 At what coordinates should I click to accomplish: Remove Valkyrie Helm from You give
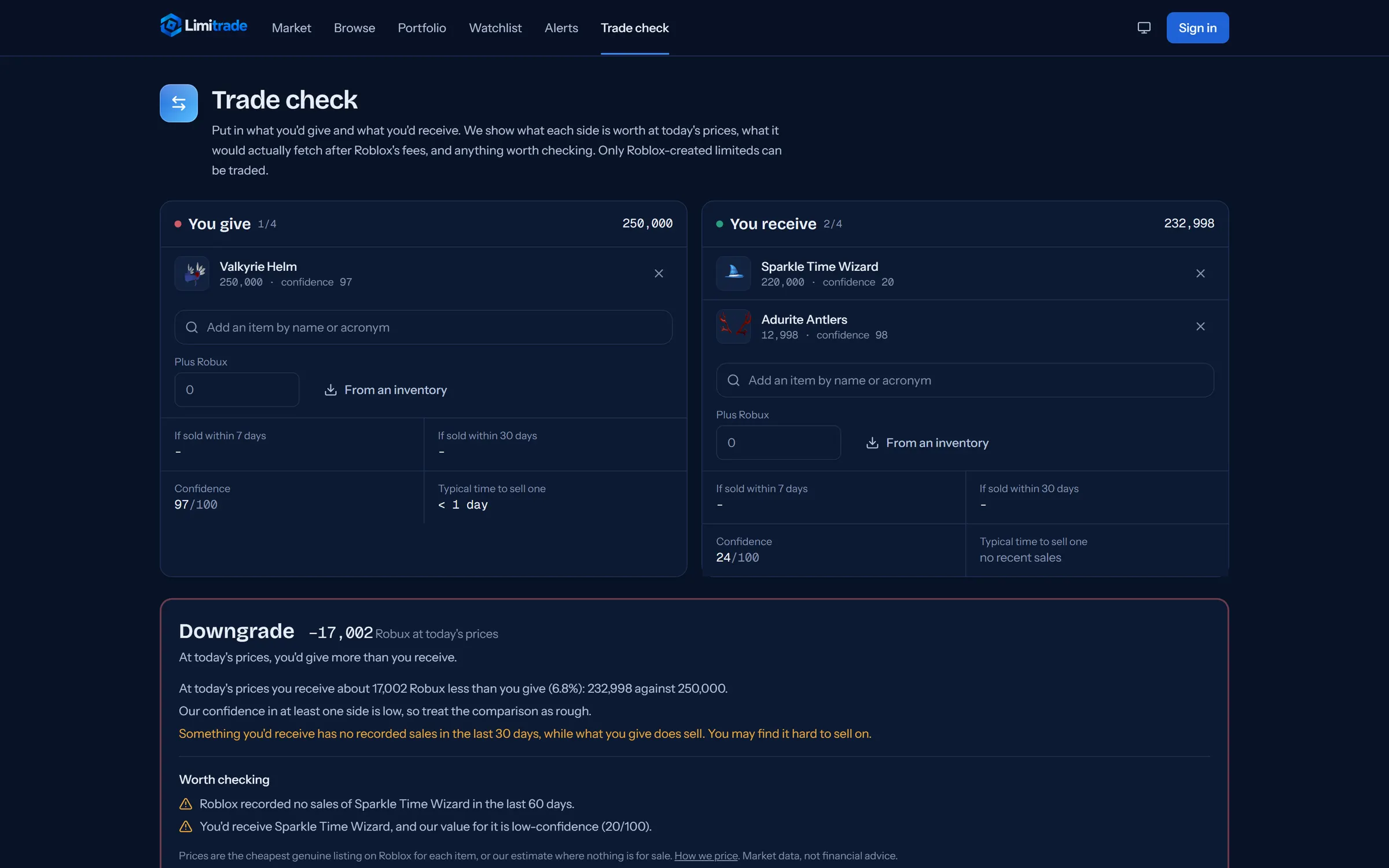pyautogui.click(x=659, y=274)
